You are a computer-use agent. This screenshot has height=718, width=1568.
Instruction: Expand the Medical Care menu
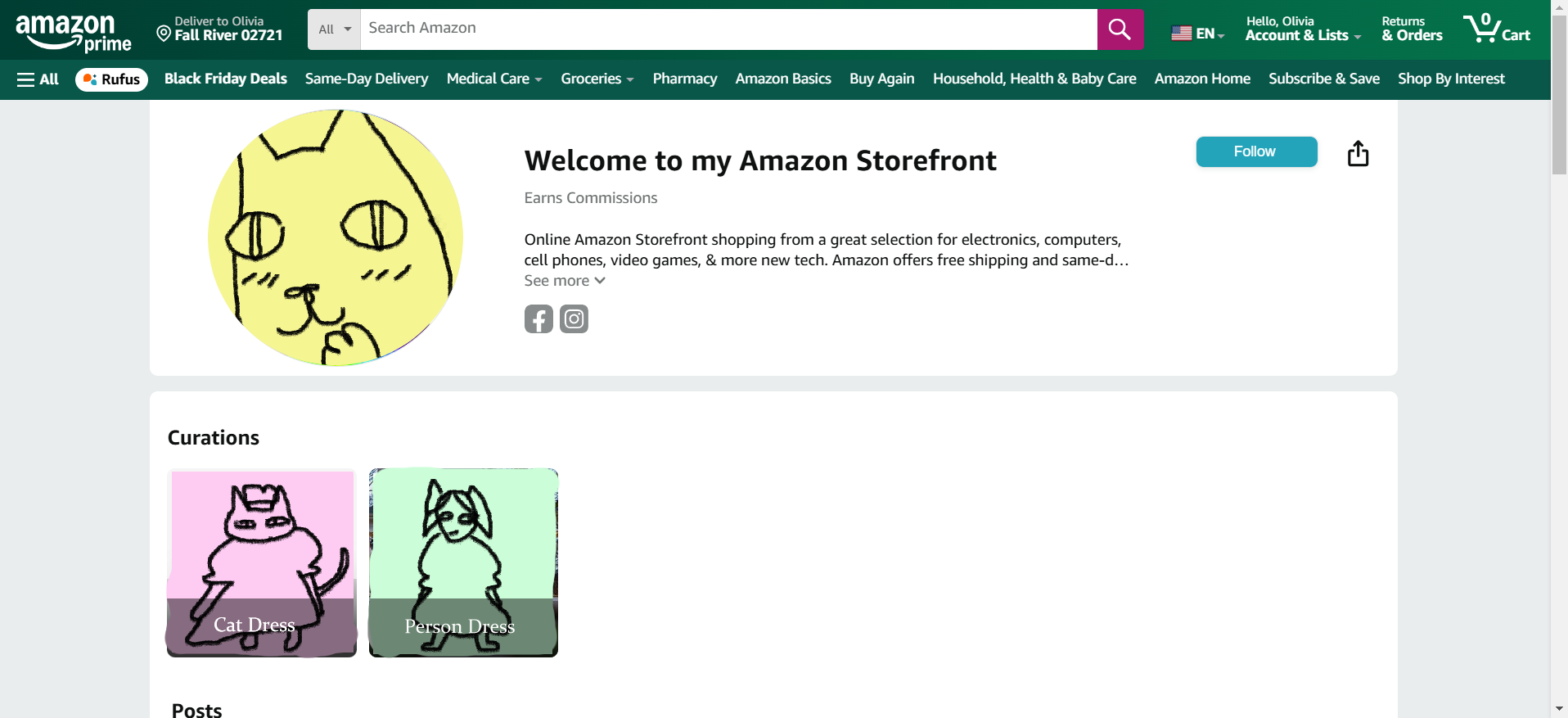(494, 79)
